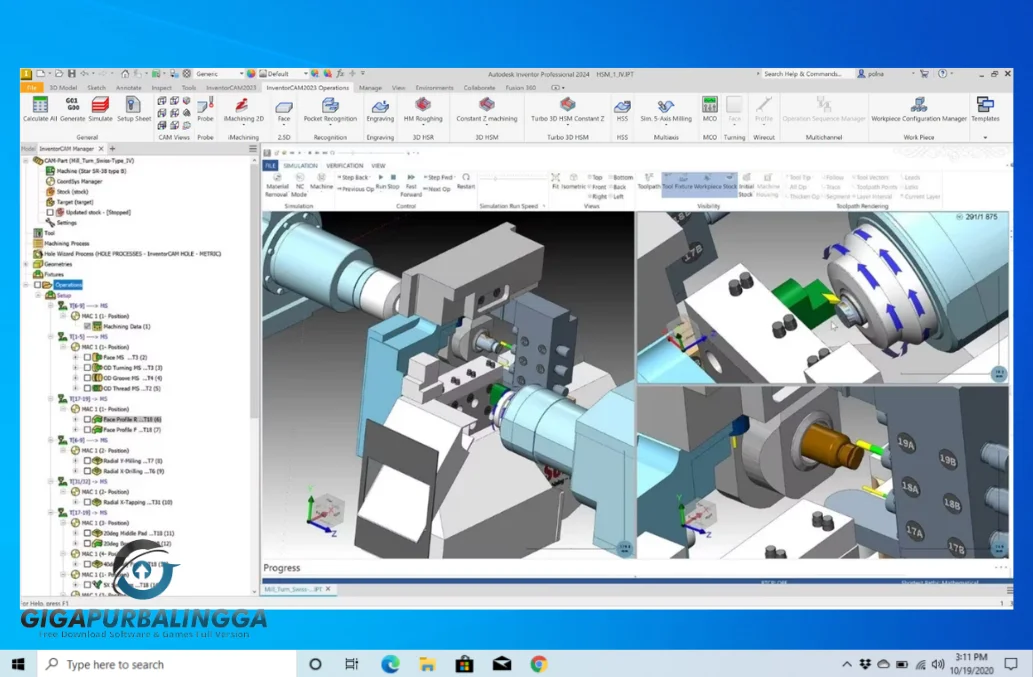Open Turbo 3D HSM Constant Z
This screenshot has width=1033, height=677.
(x=567, y=109)
